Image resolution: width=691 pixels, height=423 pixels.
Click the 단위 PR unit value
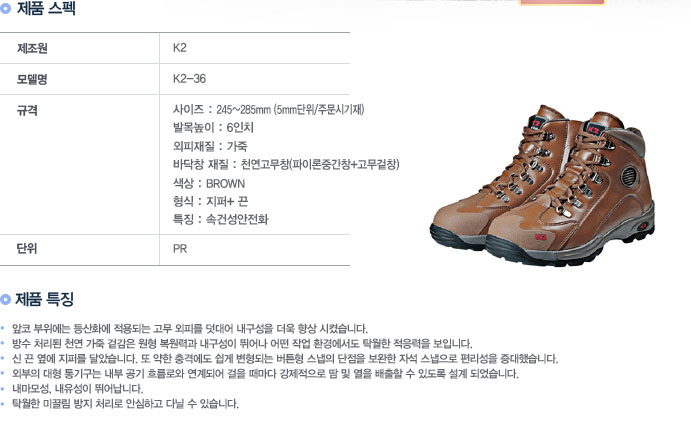(x=180, y=249)
